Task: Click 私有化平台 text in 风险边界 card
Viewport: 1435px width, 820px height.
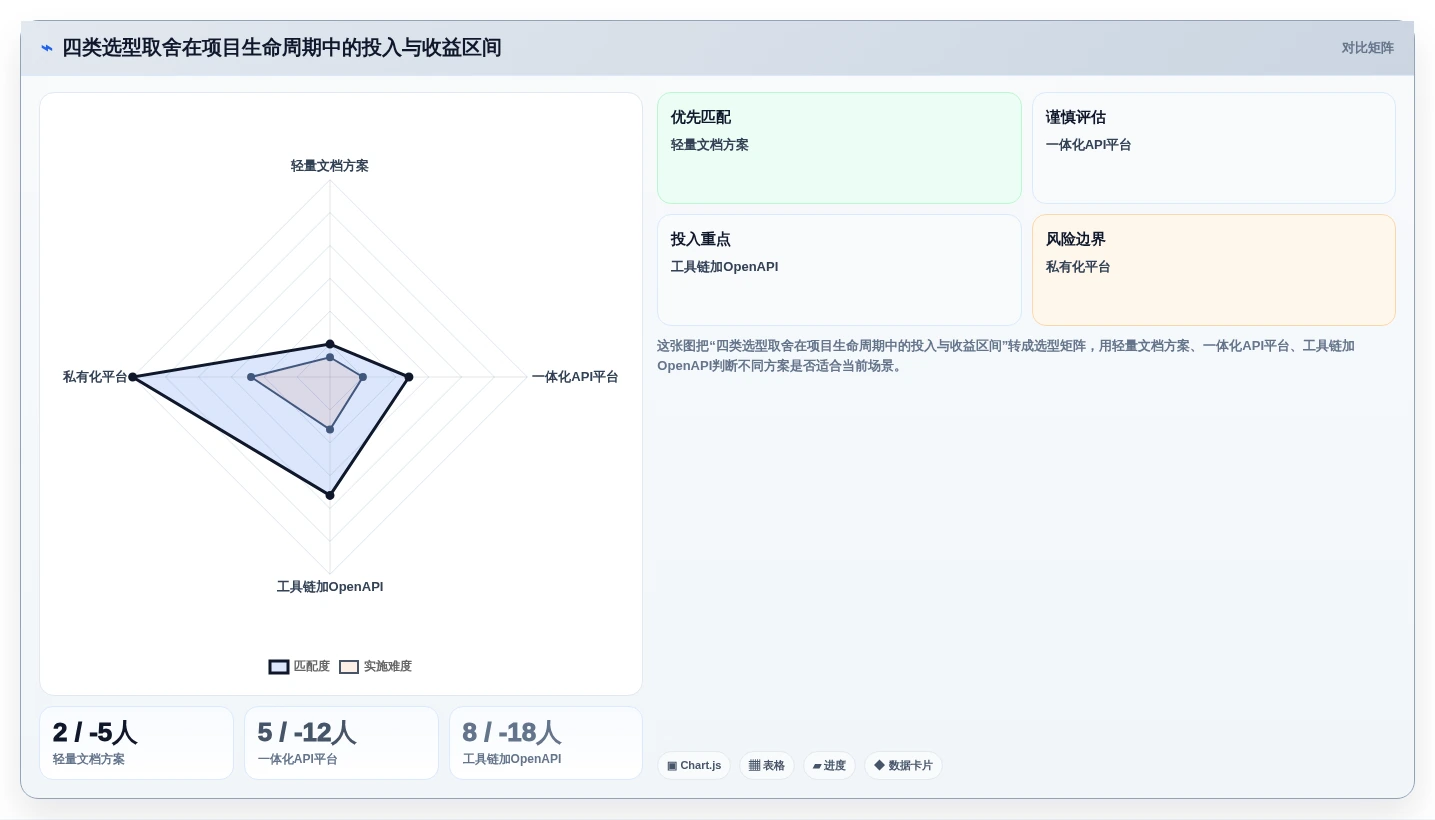Action: pyautogui.click(x=1078, y=267)
